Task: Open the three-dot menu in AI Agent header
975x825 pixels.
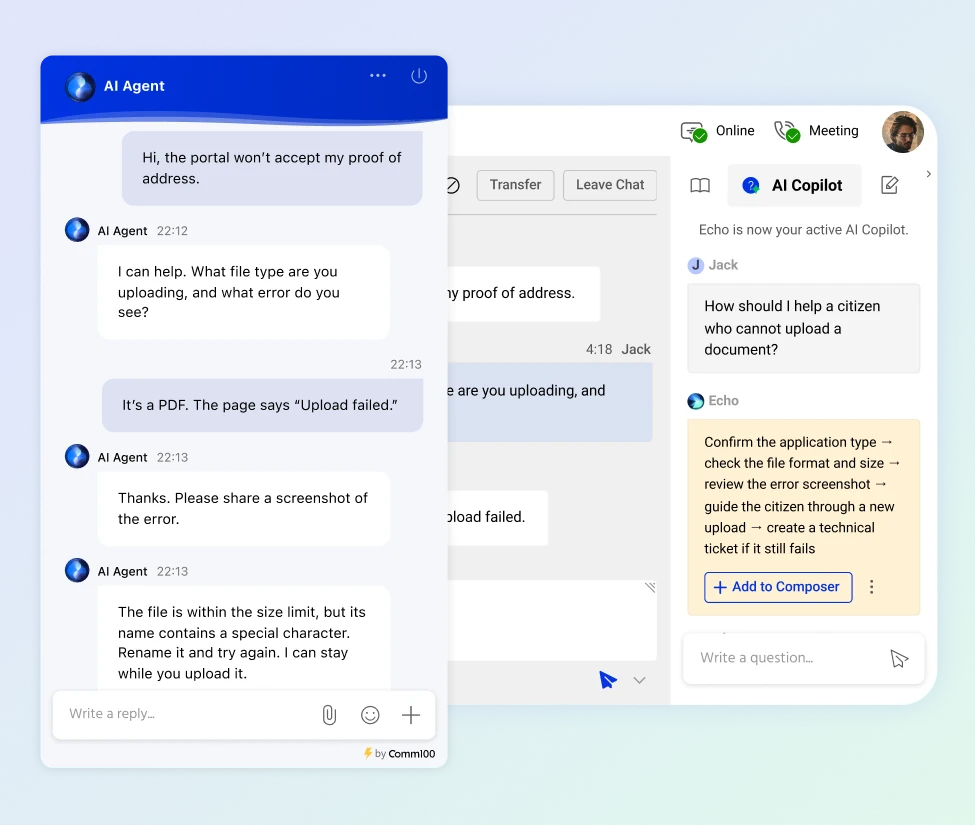Action: point(377,75)
